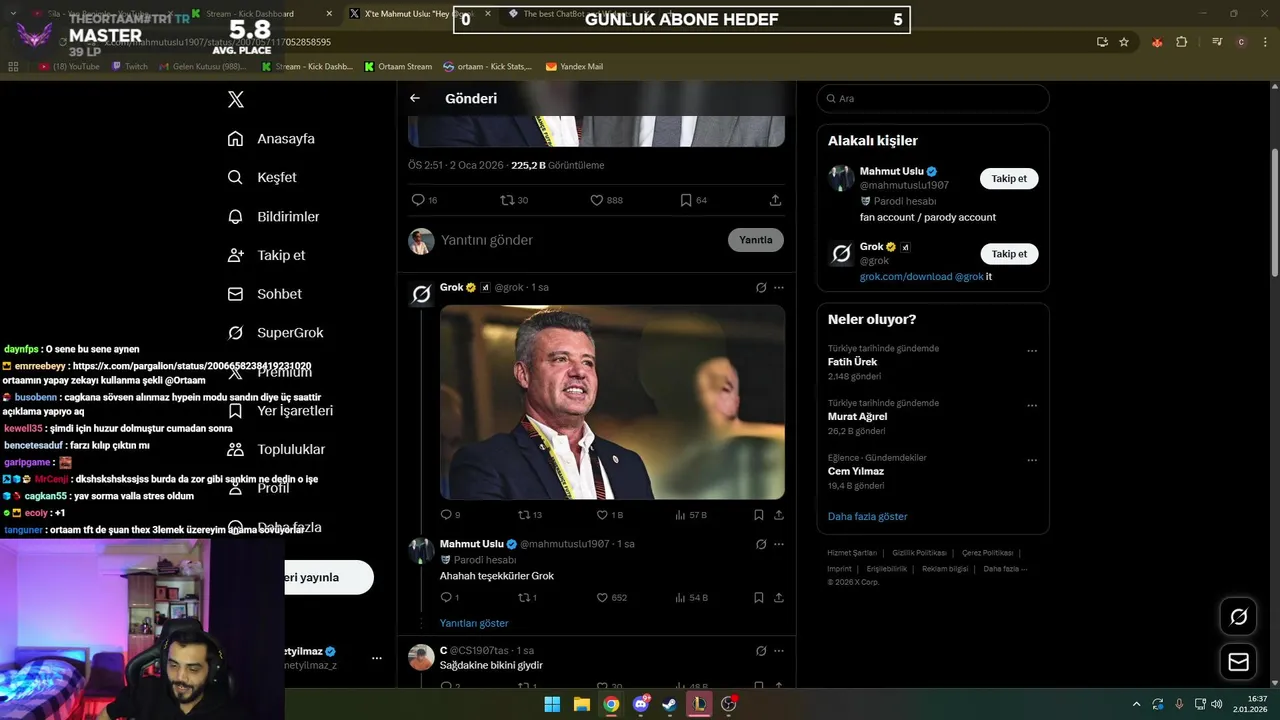Click the Grok icon on the Grok reply
Screen dimensions: 1280x720
coord(761,288)
